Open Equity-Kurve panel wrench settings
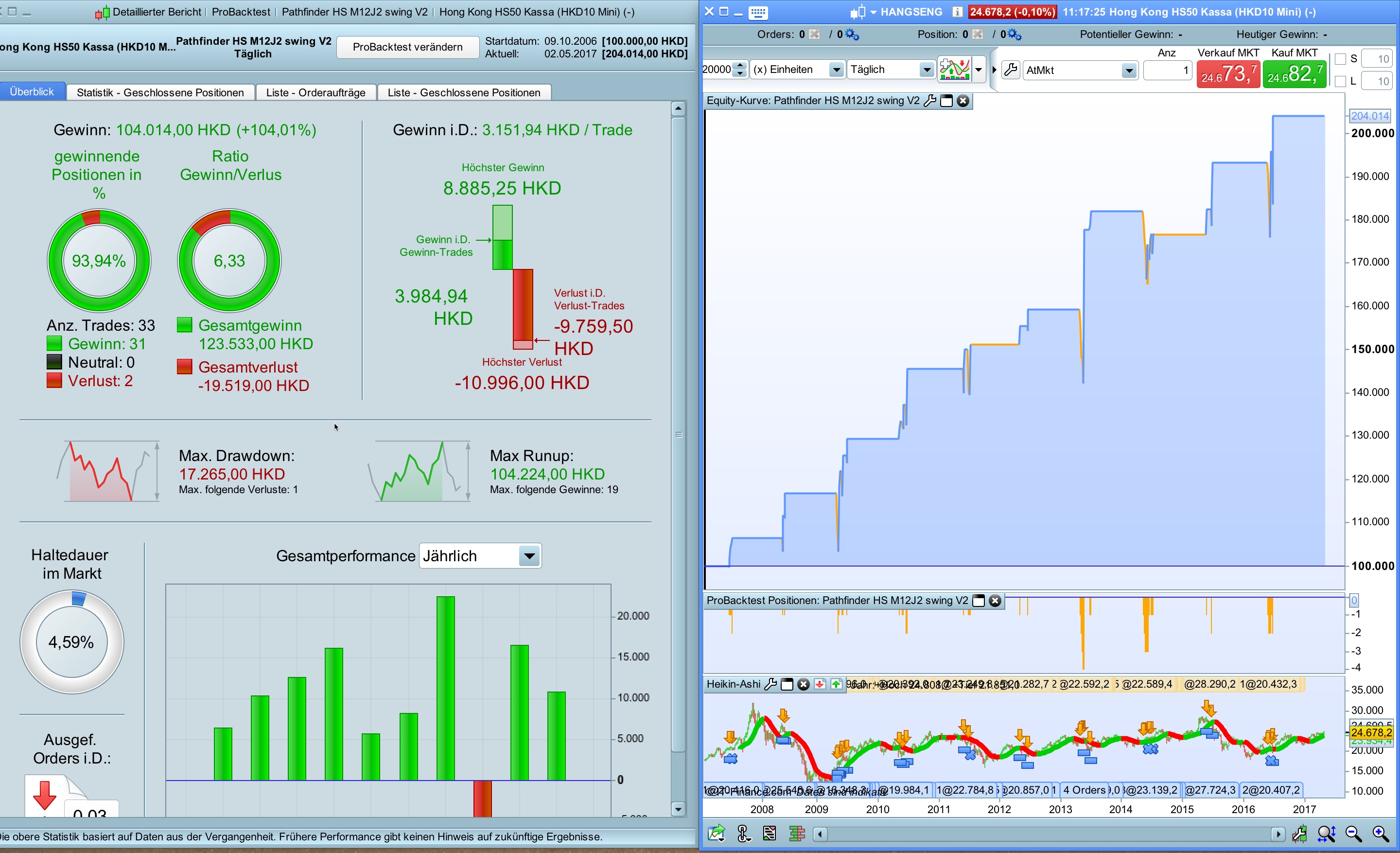1400x853 pixels. pos(929,101)
